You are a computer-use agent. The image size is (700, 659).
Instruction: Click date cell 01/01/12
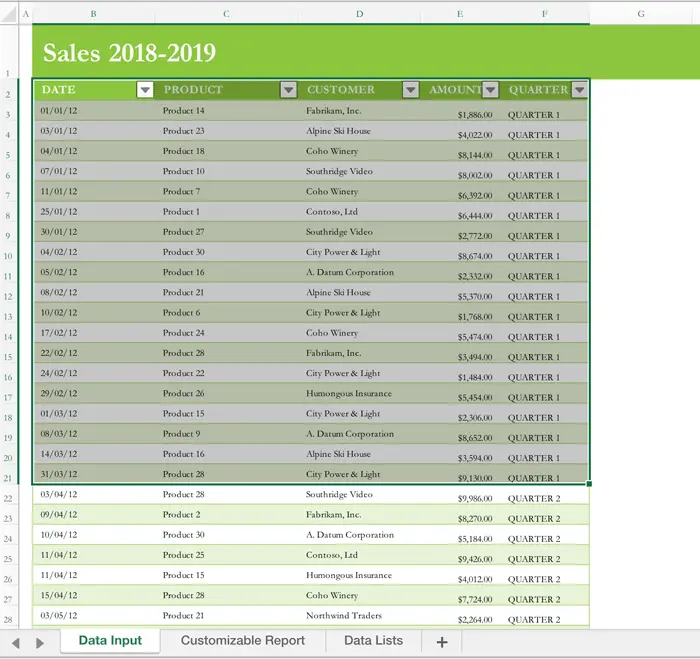point(58,110)
